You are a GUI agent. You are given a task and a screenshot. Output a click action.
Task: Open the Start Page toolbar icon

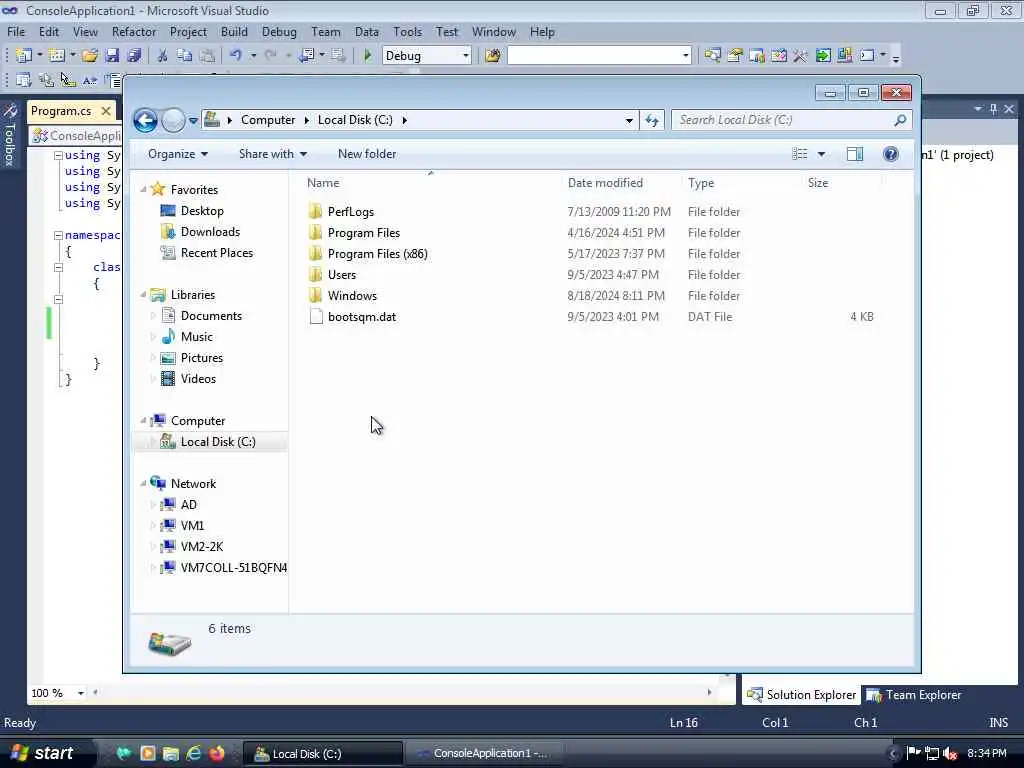[778, 56]
